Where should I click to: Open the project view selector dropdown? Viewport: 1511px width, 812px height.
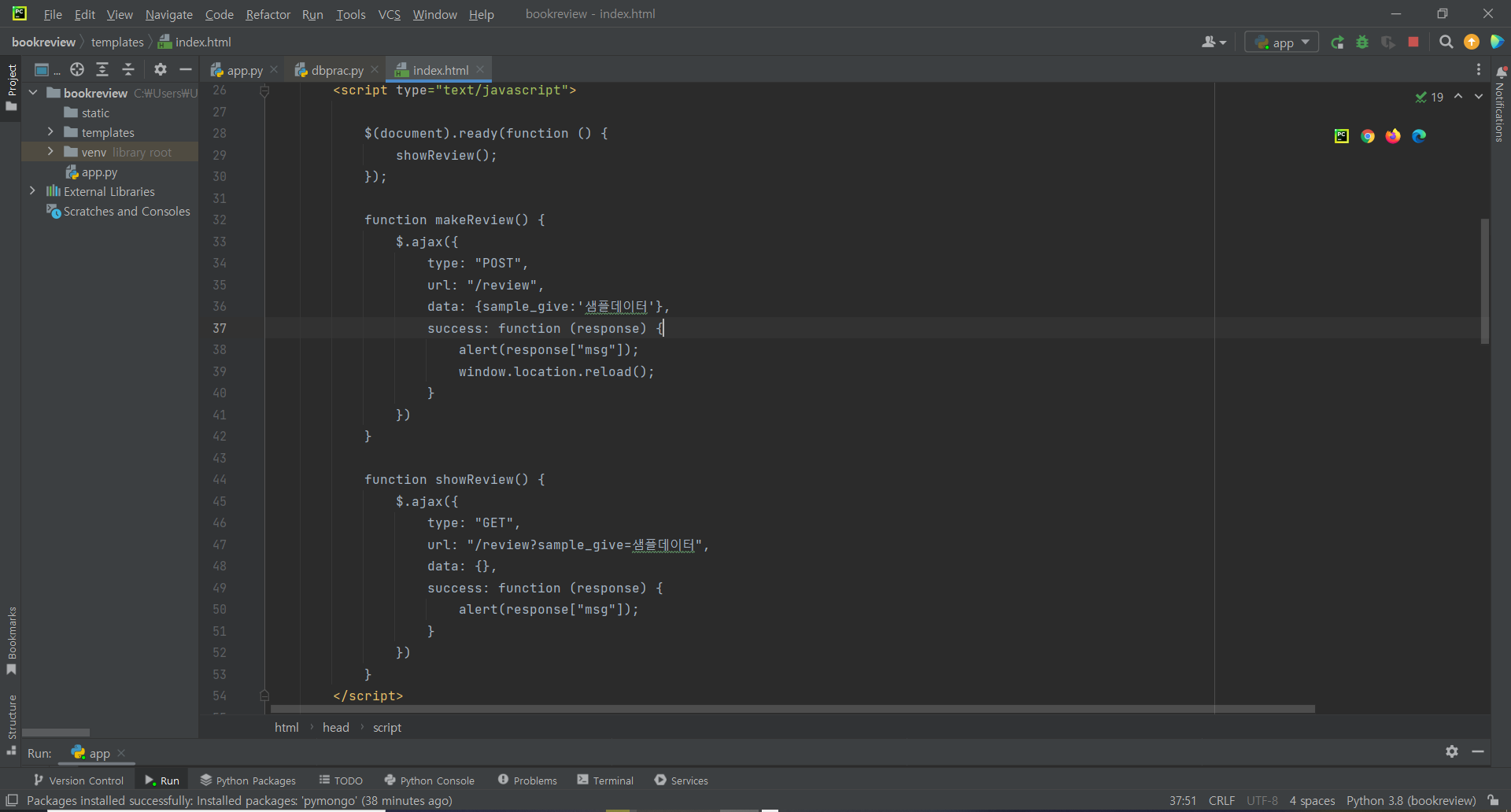point(47,70)
